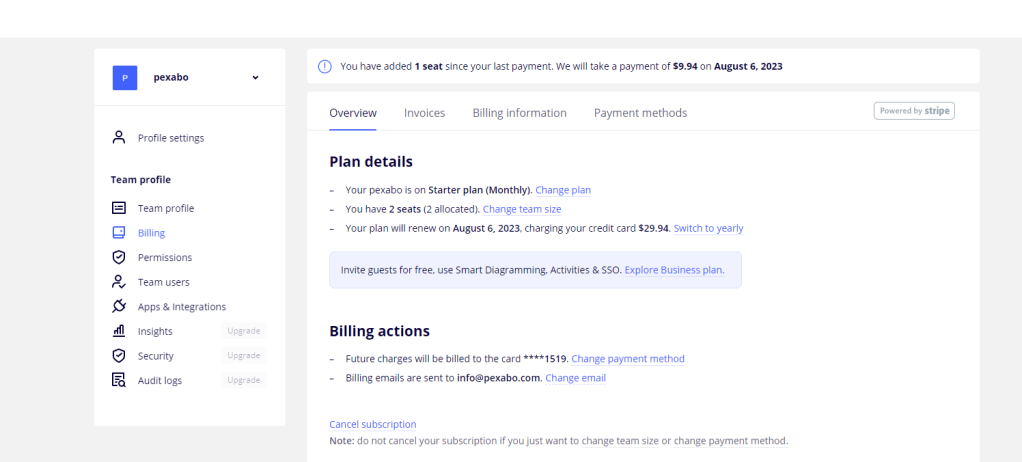Click the Permissions shield icon

pyautogui.click(x=119, y=257)
